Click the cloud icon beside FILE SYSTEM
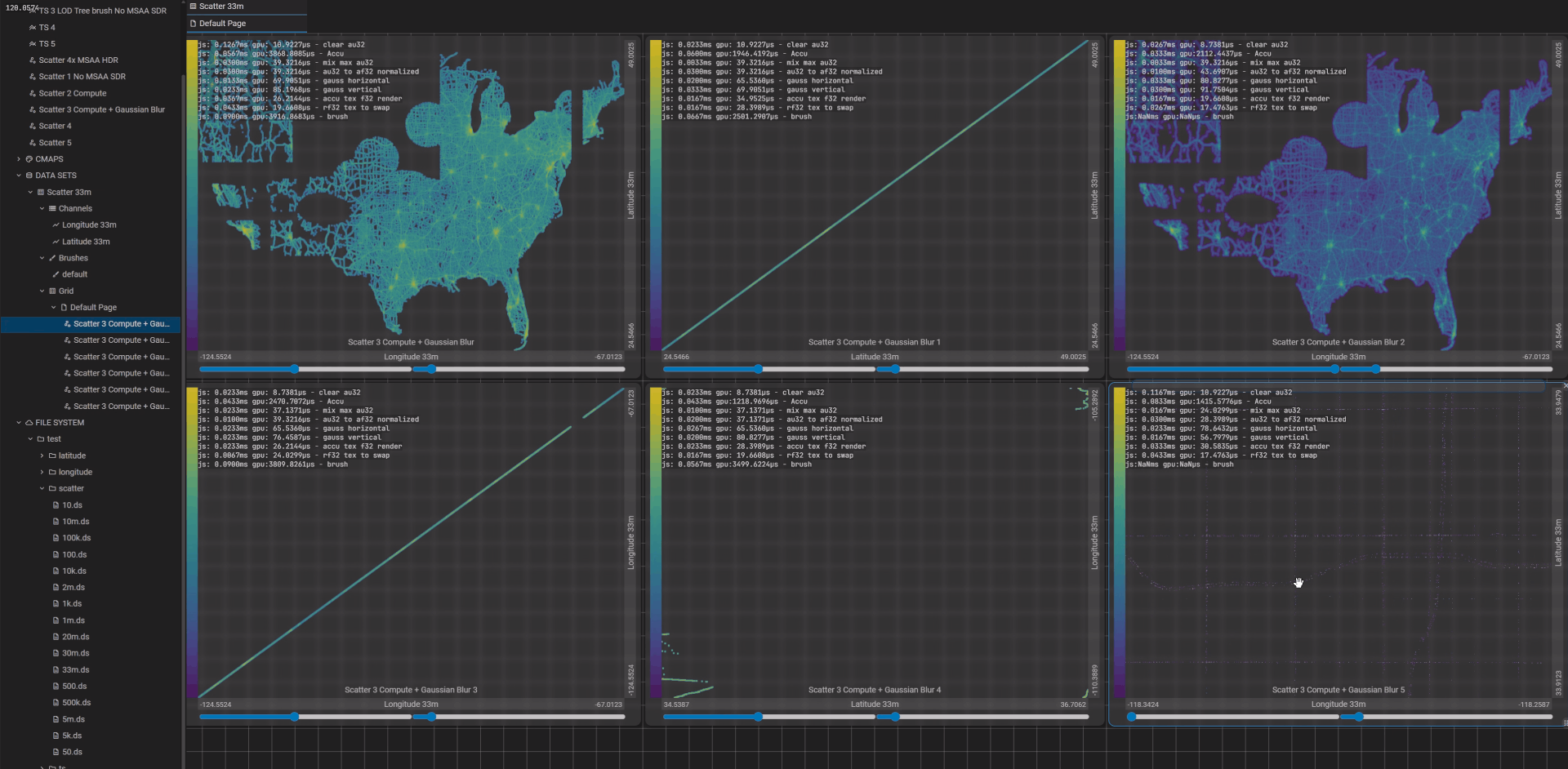 [29, 423]
